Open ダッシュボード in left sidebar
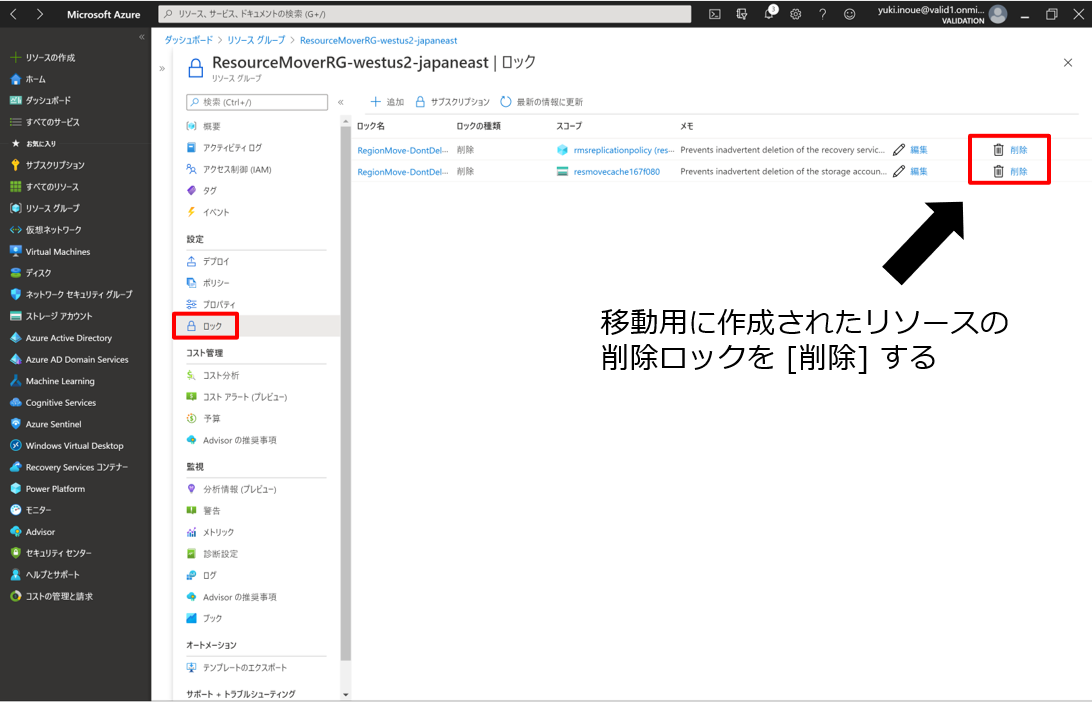This screenshot has width=1092, height=702. (x=40, y=100)
